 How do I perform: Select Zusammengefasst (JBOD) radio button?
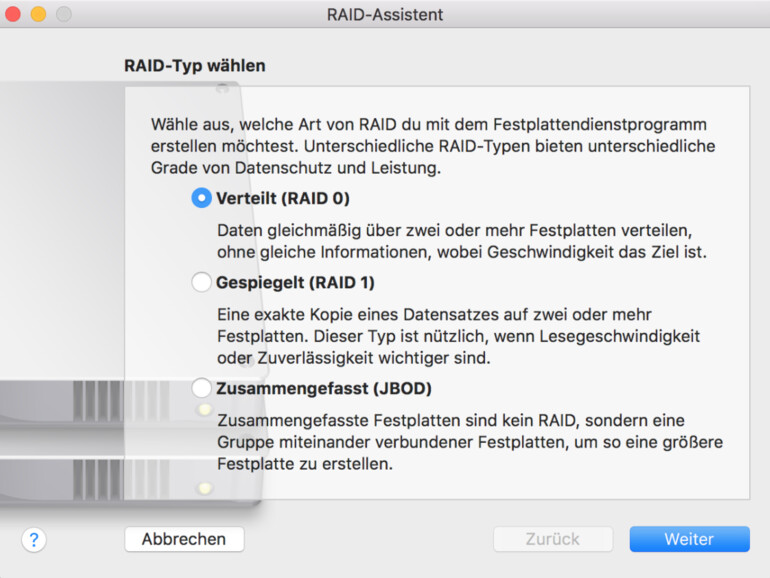(x=201, y=388)
